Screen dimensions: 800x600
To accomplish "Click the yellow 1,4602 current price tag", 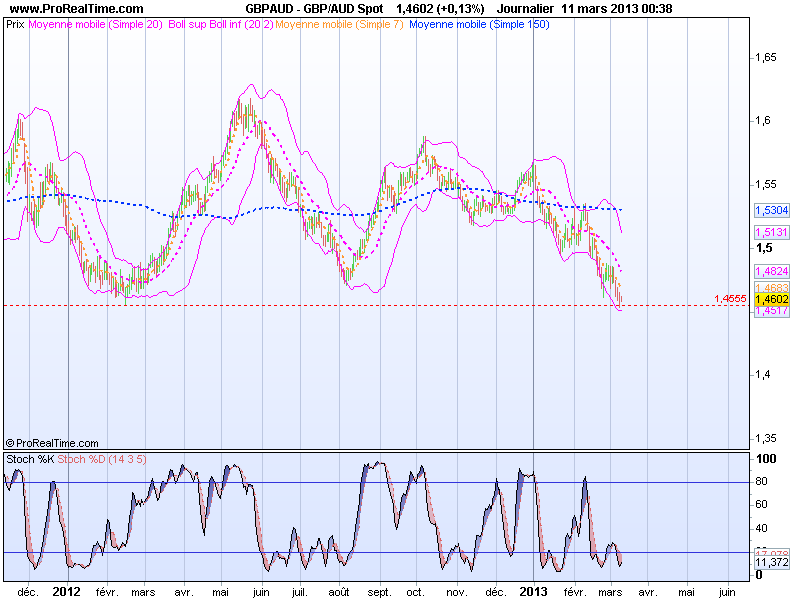I will [772, 299].
